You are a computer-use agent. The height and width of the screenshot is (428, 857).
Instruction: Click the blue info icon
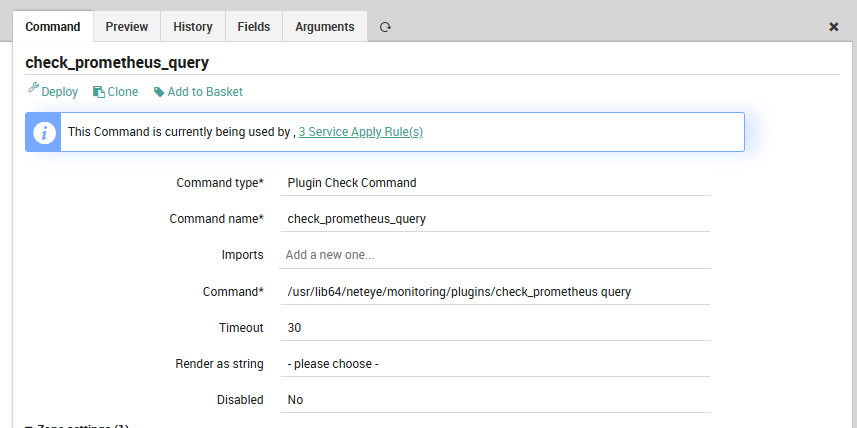pyautogui.click(x=43, y=132)
